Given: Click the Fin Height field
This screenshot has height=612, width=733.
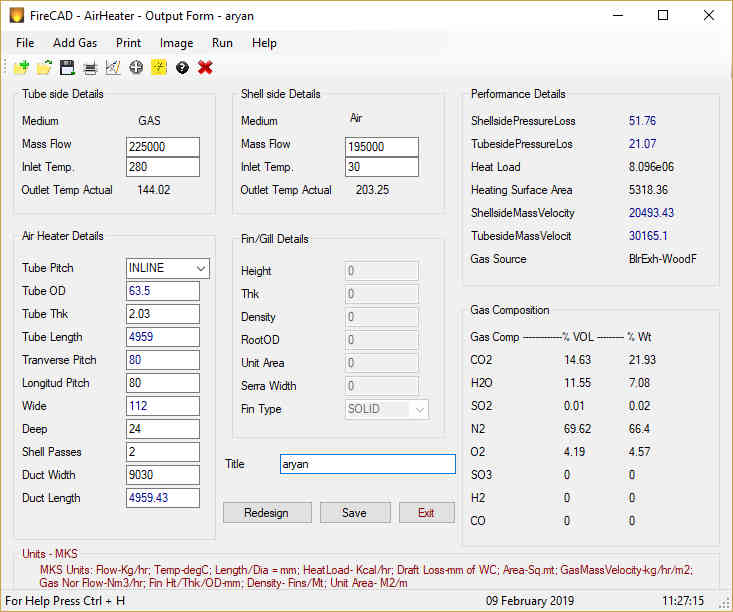Looking at the screenshot, I should point(381,271).
